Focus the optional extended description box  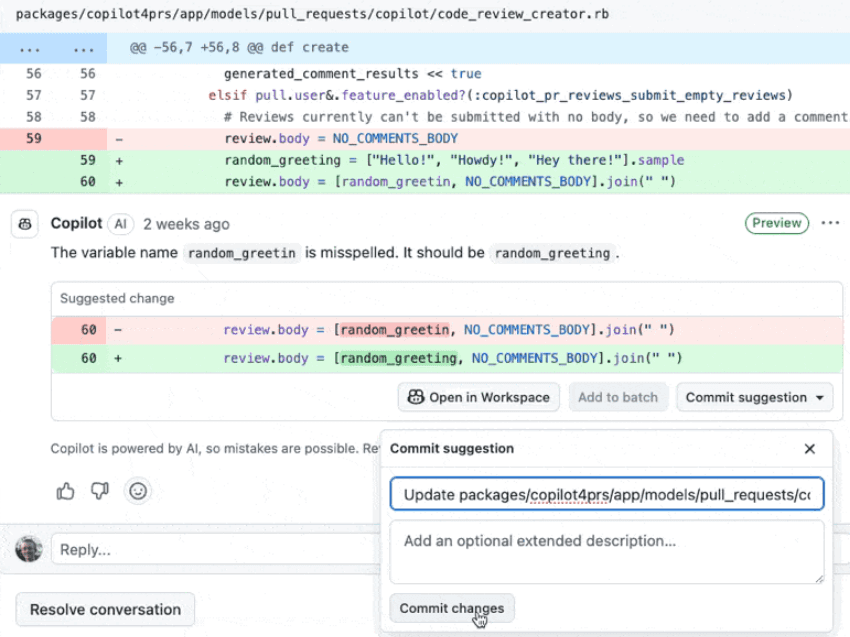[x=607, y=552]
